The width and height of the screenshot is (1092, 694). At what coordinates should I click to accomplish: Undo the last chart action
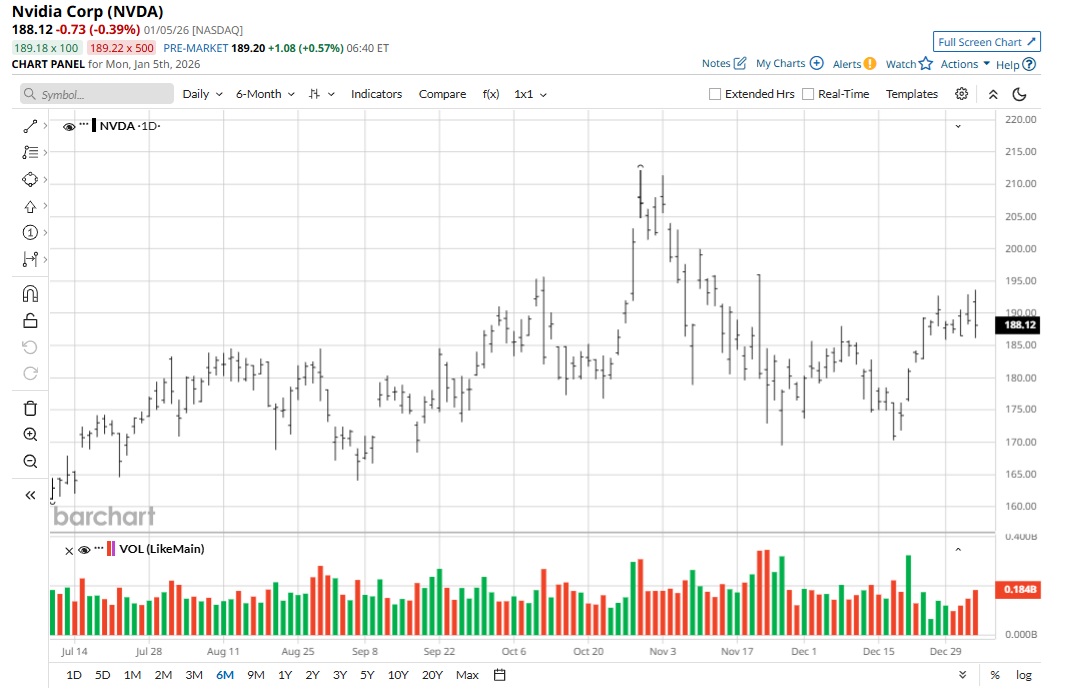(30, 347)
